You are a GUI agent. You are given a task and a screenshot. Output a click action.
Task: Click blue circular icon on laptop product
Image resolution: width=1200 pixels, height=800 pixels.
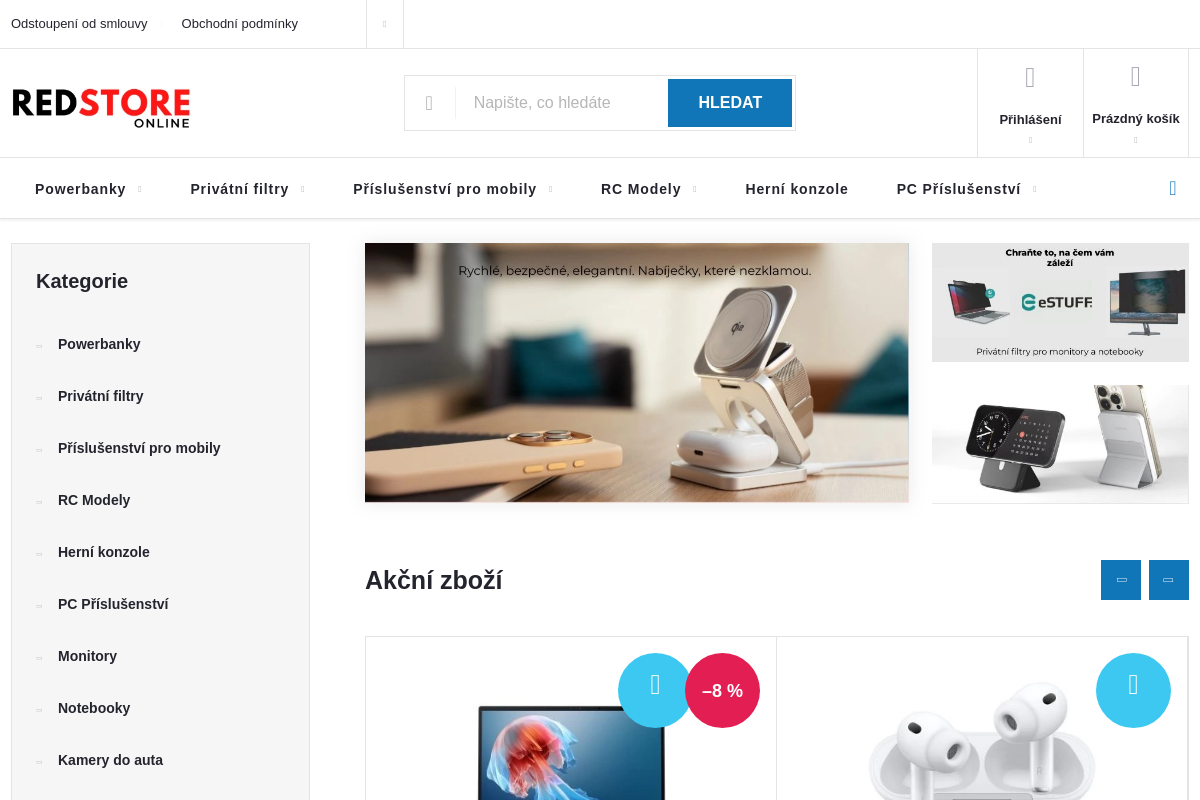point(655,690)
